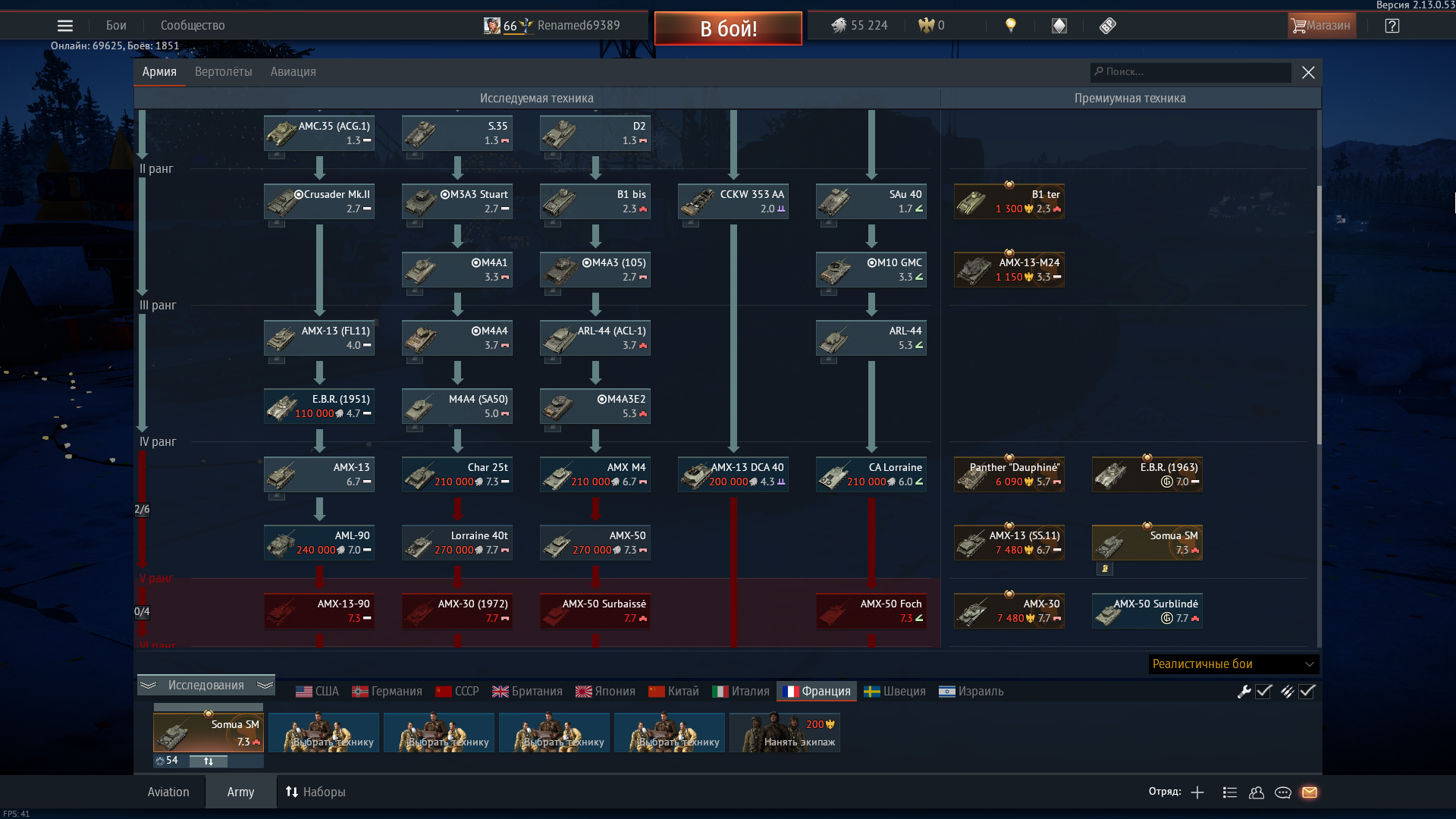Open the lightbulb hints icon

(x=1010, y=26)
